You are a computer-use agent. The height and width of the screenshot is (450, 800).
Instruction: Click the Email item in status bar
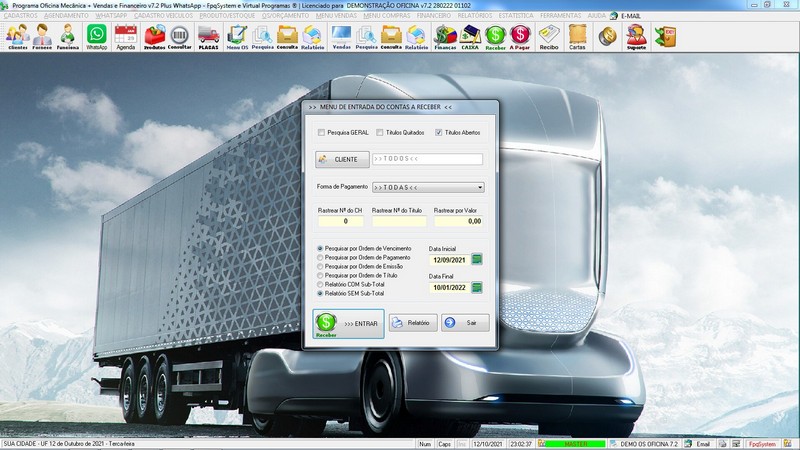[703, 444]
